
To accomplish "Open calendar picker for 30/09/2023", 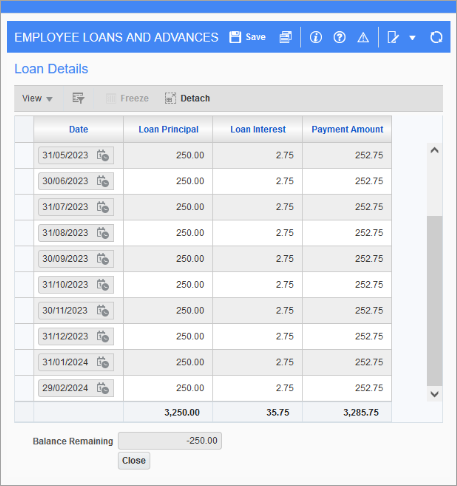I will click(103, 259).
